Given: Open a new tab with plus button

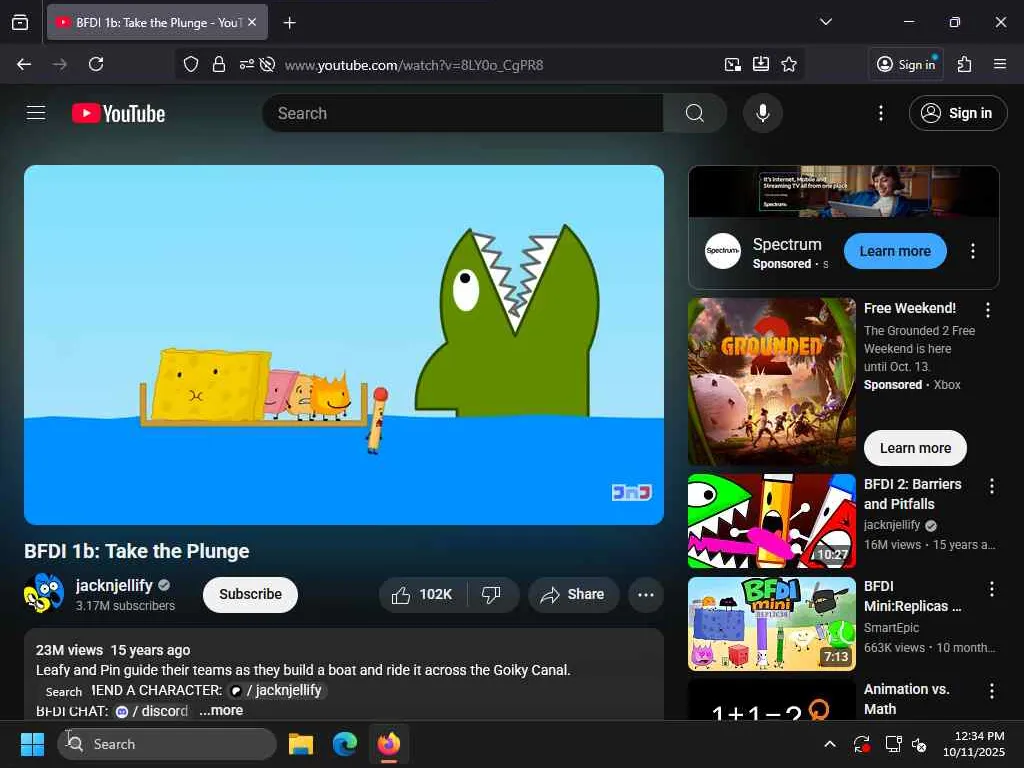Looking at the screenshot, I should (x=289, y=23).
